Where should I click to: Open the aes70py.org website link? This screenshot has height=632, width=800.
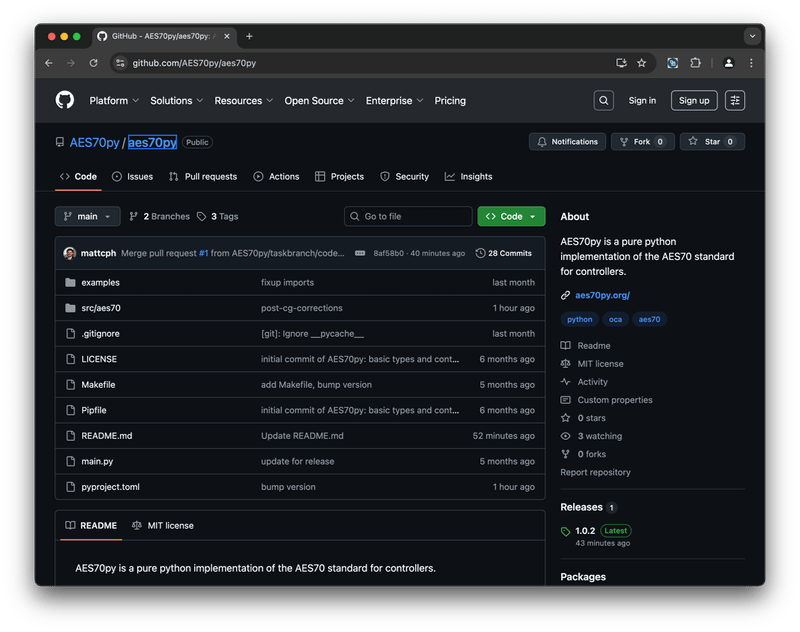[x=602, y=295]
